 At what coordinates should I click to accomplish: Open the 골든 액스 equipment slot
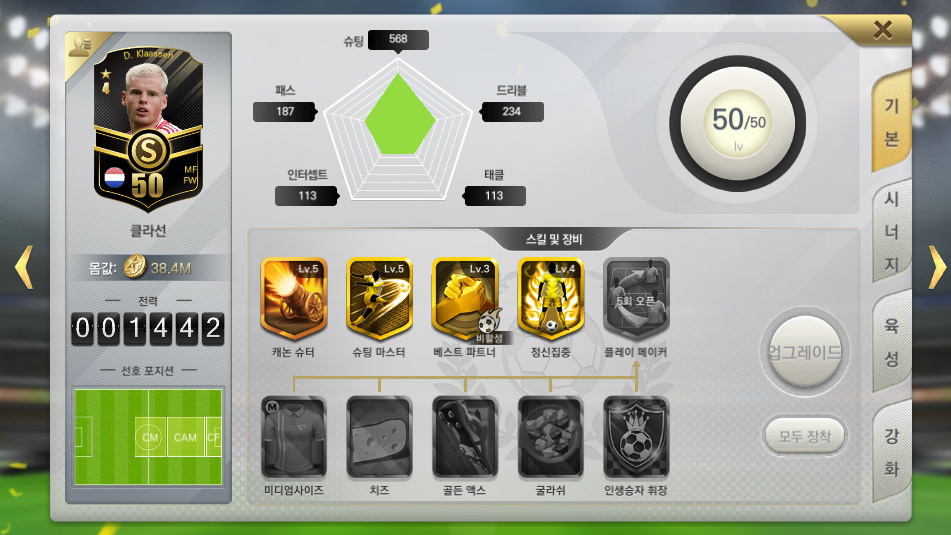pos(465,437)
